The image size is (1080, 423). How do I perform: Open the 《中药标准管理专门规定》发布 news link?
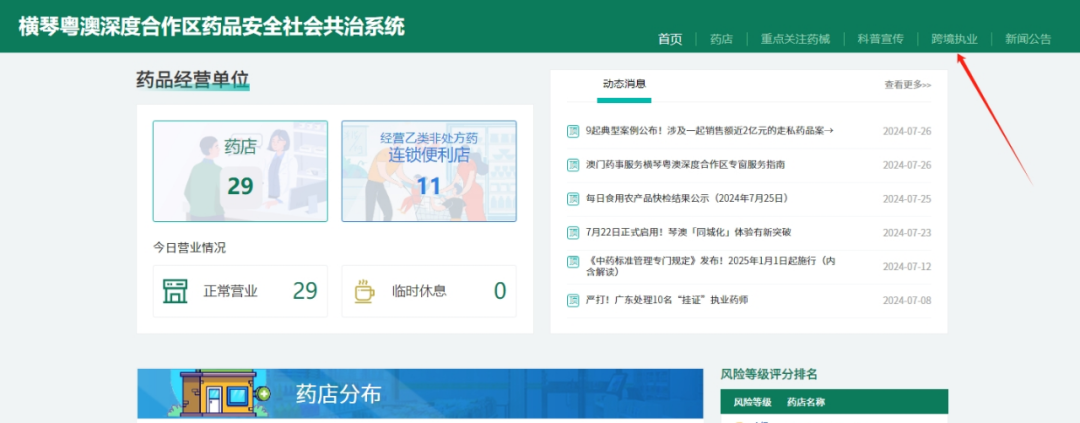coord(711,266)
